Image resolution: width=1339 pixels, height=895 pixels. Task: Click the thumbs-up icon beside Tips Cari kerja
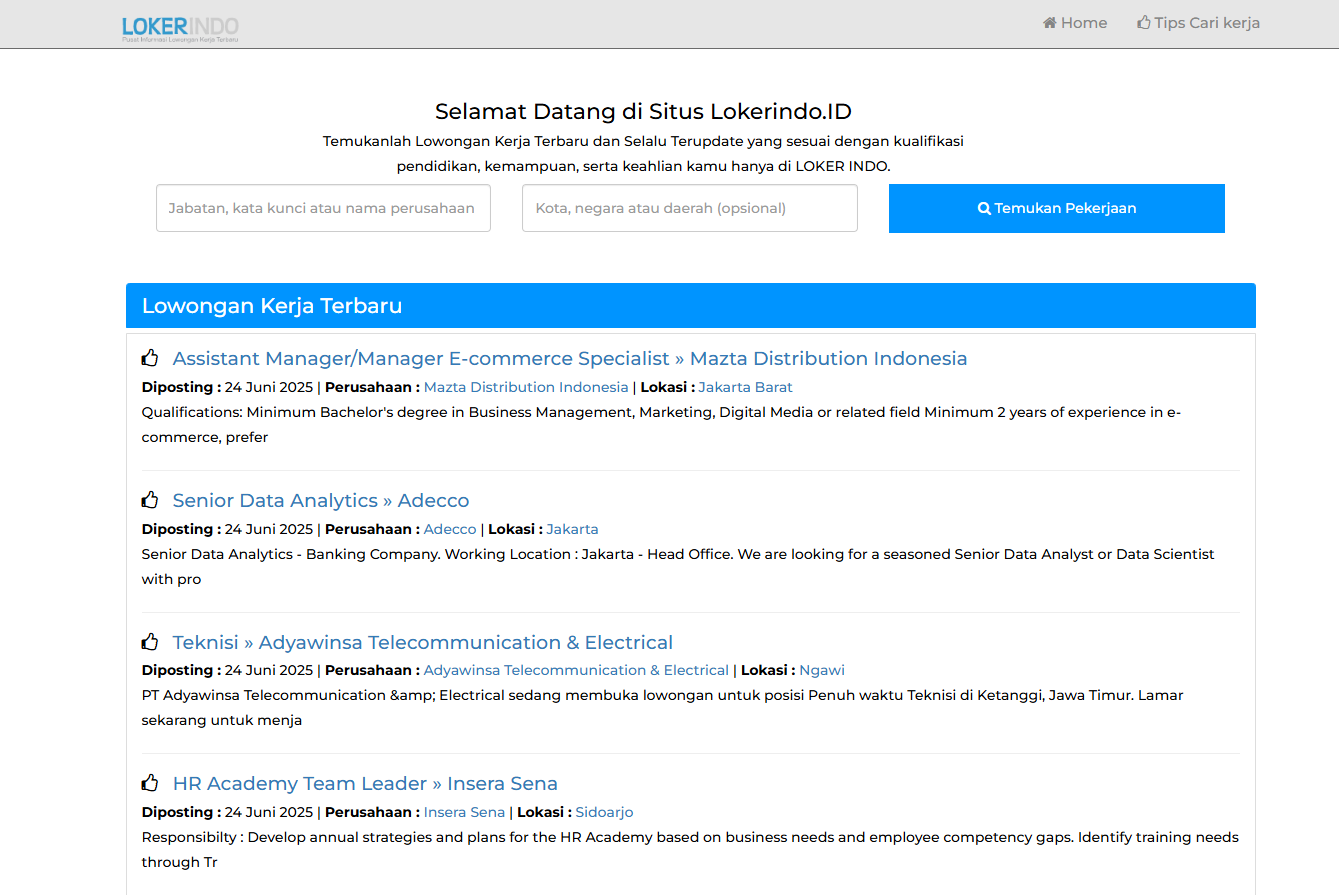(x=1141, y=21)
